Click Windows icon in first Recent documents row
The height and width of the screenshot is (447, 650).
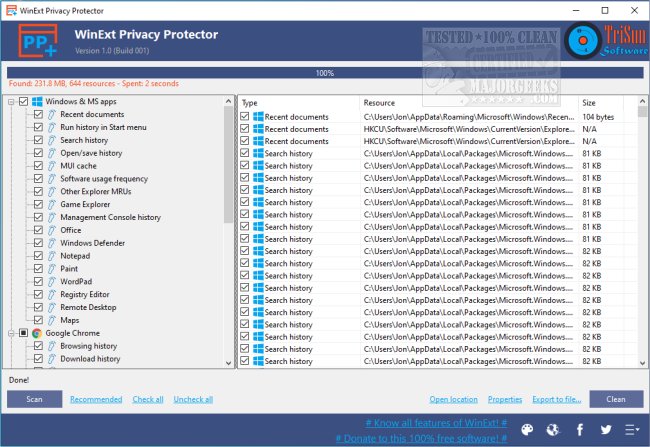258,117
